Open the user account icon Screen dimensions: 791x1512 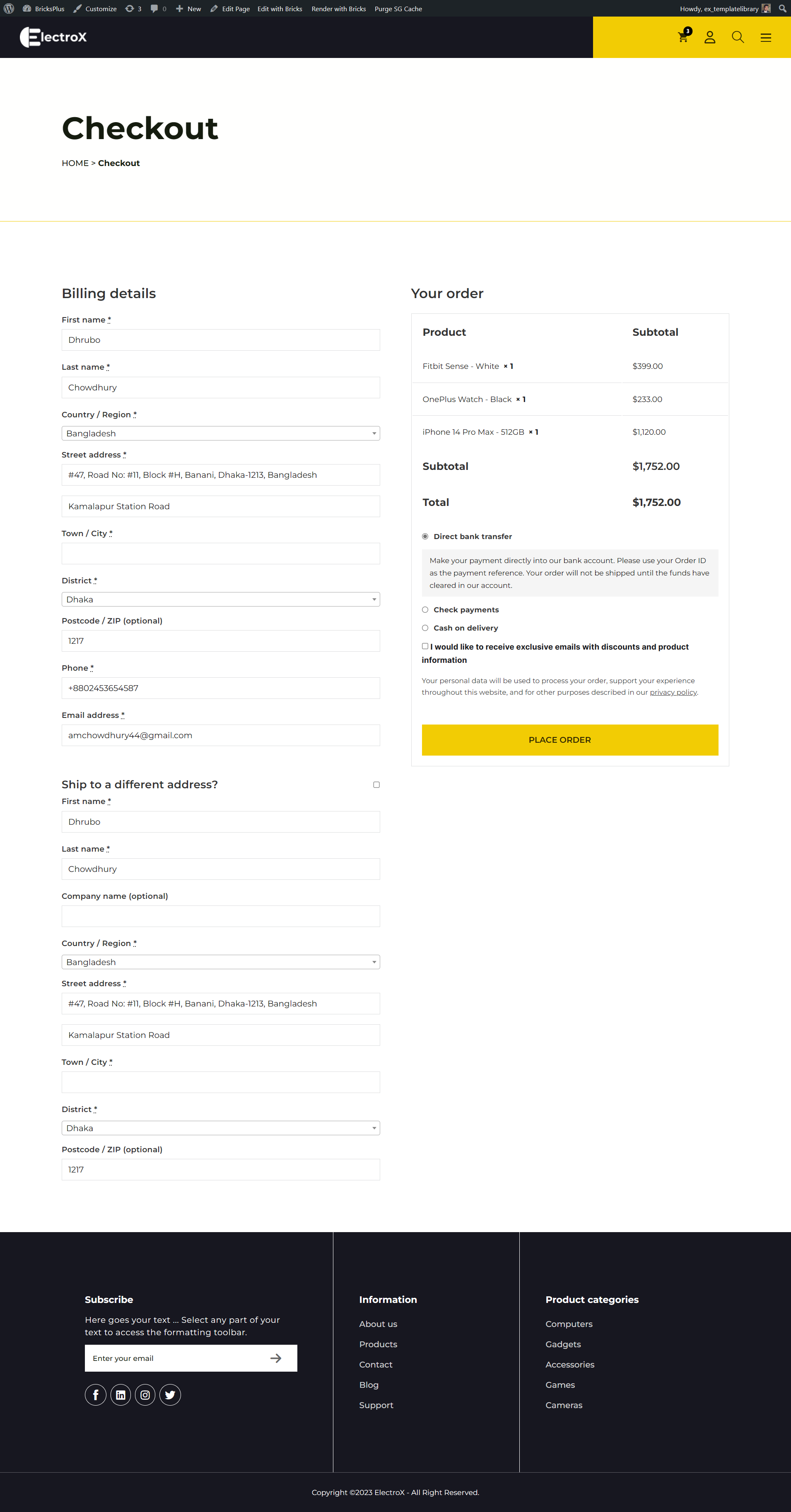click(x=710, y=37)
